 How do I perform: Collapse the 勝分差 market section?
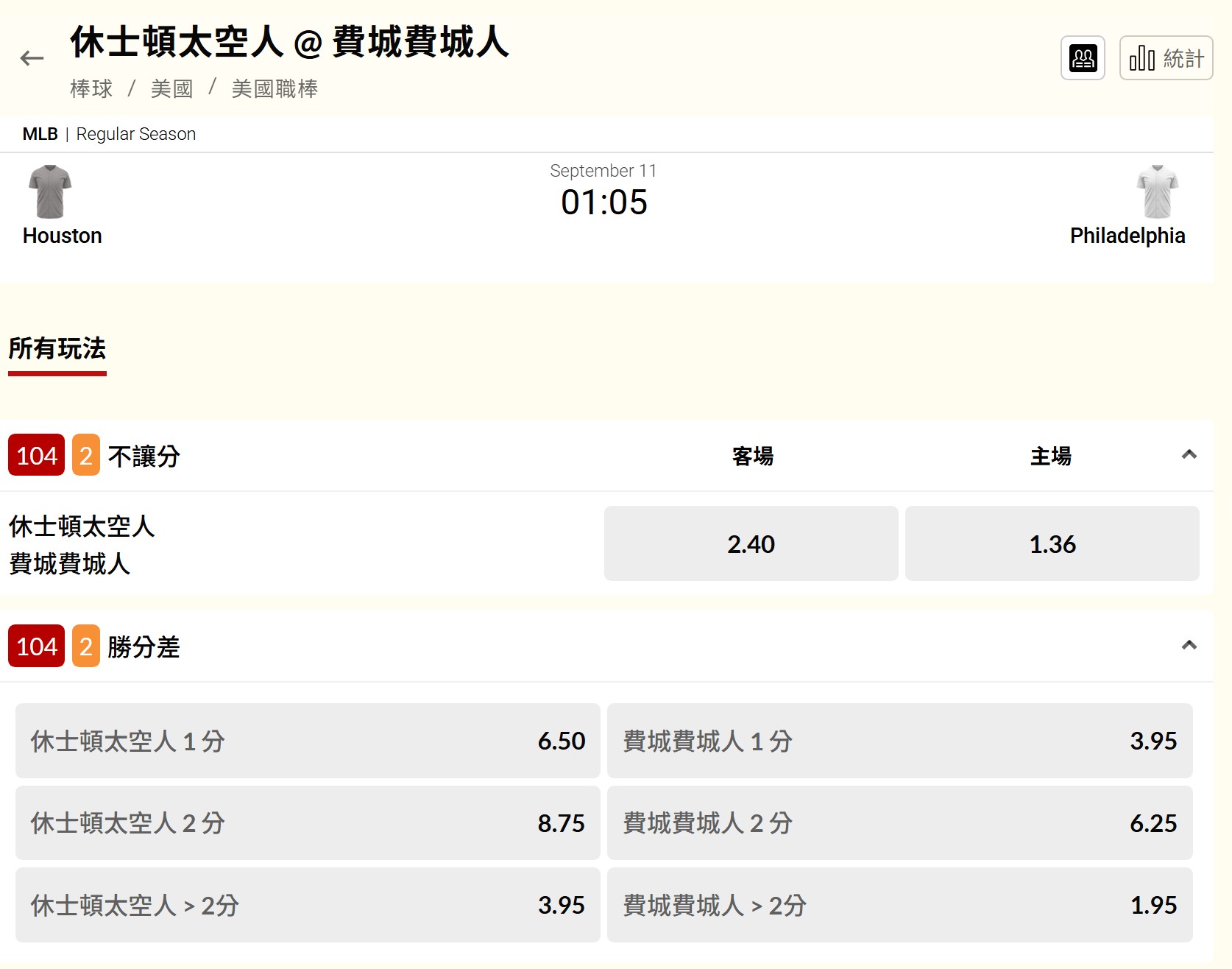1189,646
